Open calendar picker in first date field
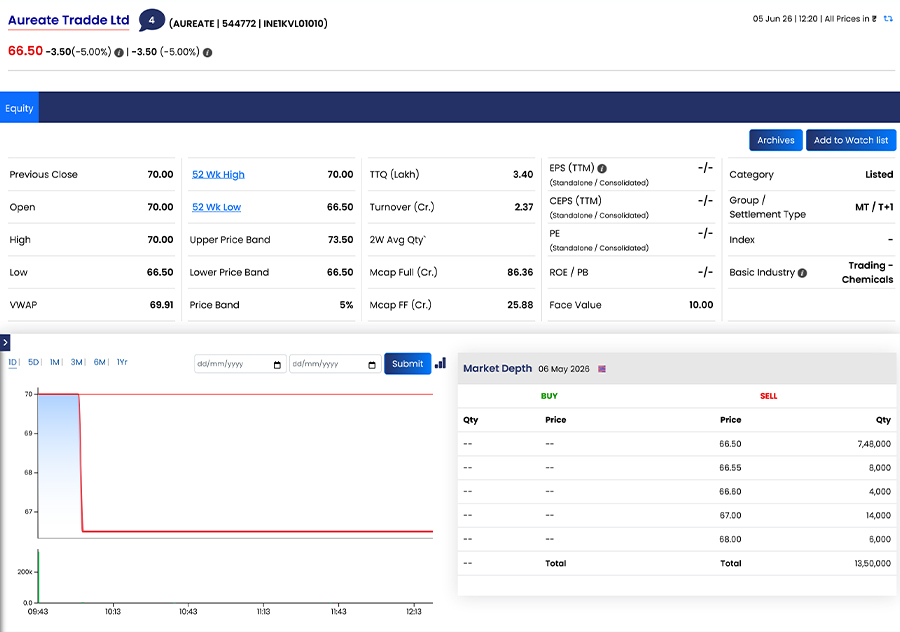The height and width of the screenshot is (632, 900). pos(277,365)
